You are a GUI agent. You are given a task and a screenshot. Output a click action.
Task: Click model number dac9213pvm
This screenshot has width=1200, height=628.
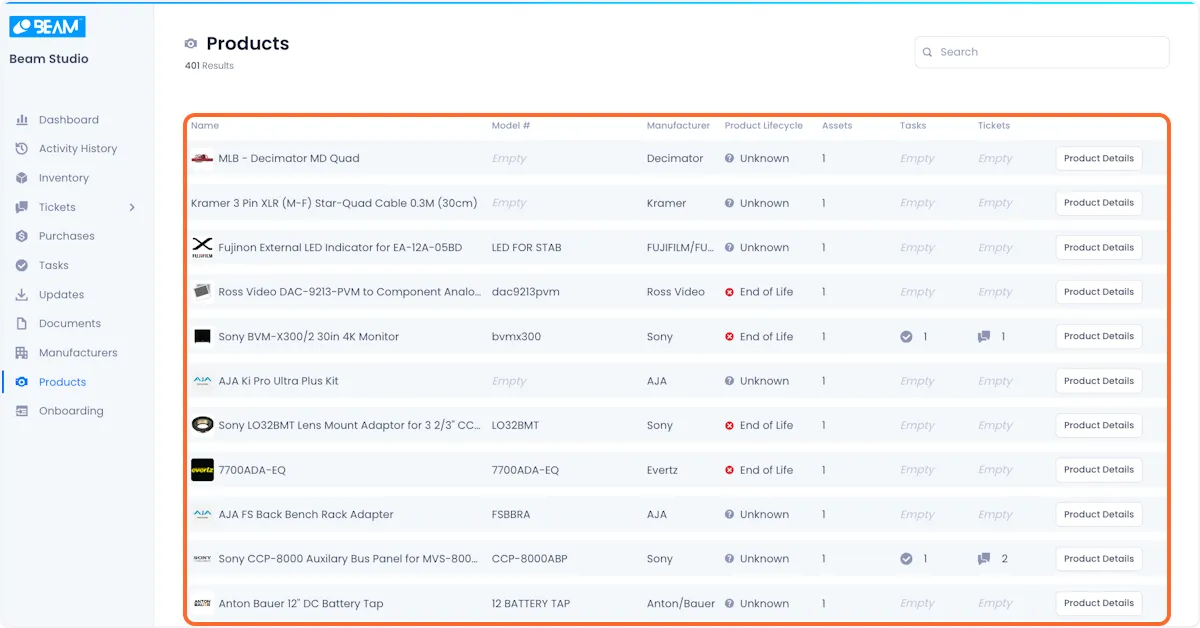(x=526, y=292)
